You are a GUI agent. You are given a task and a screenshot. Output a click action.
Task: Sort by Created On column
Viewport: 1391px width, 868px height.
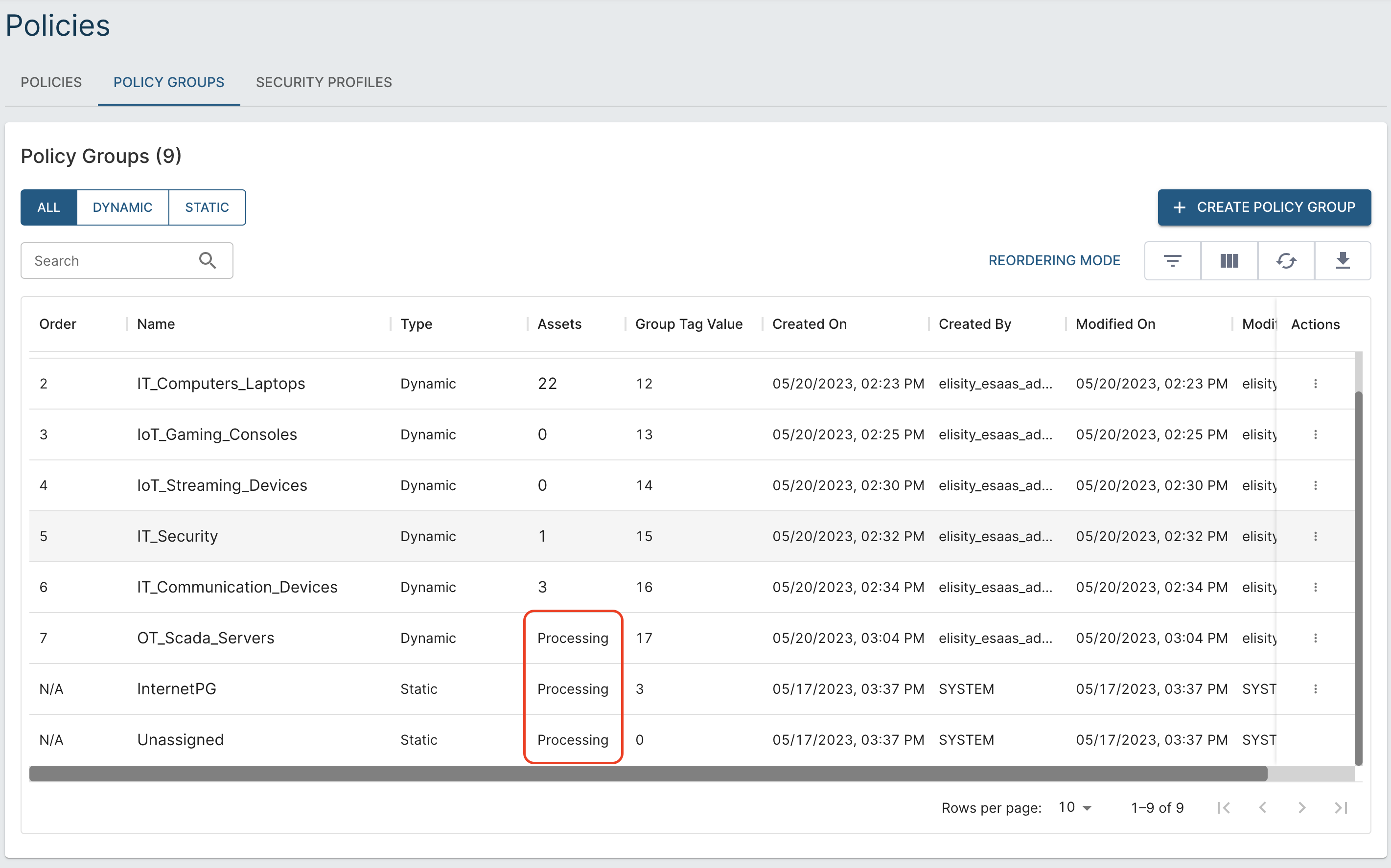pos(810,324)
